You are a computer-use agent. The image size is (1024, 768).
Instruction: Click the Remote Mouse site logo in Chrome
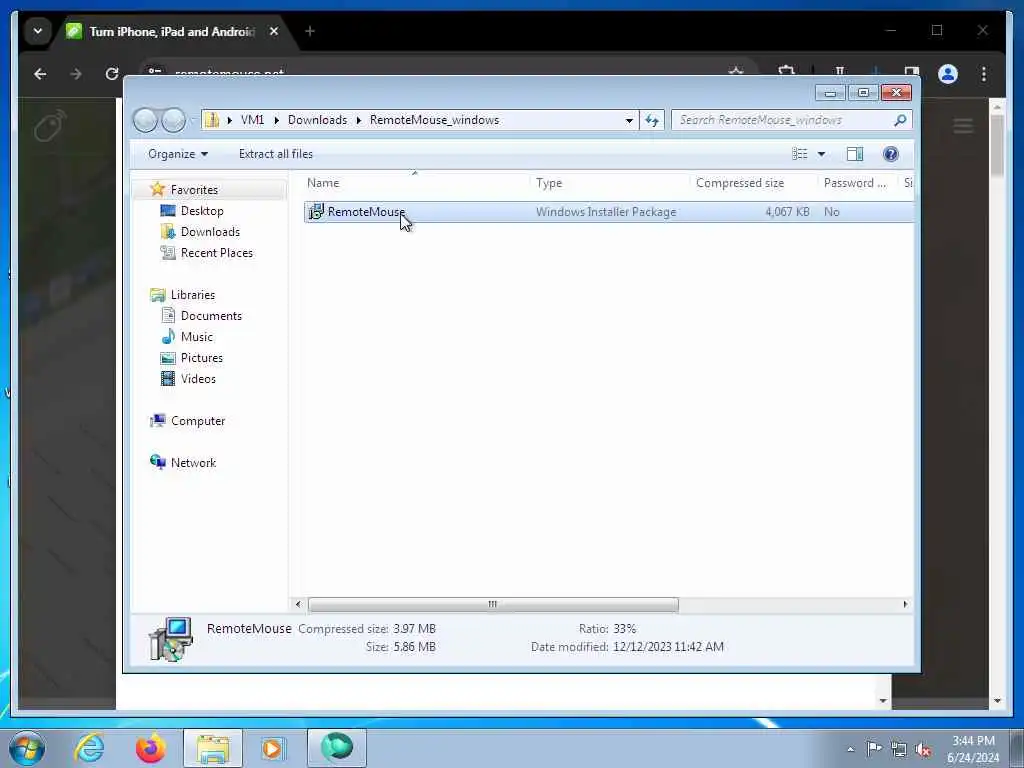pyautogui.click(x=50, y=125)
